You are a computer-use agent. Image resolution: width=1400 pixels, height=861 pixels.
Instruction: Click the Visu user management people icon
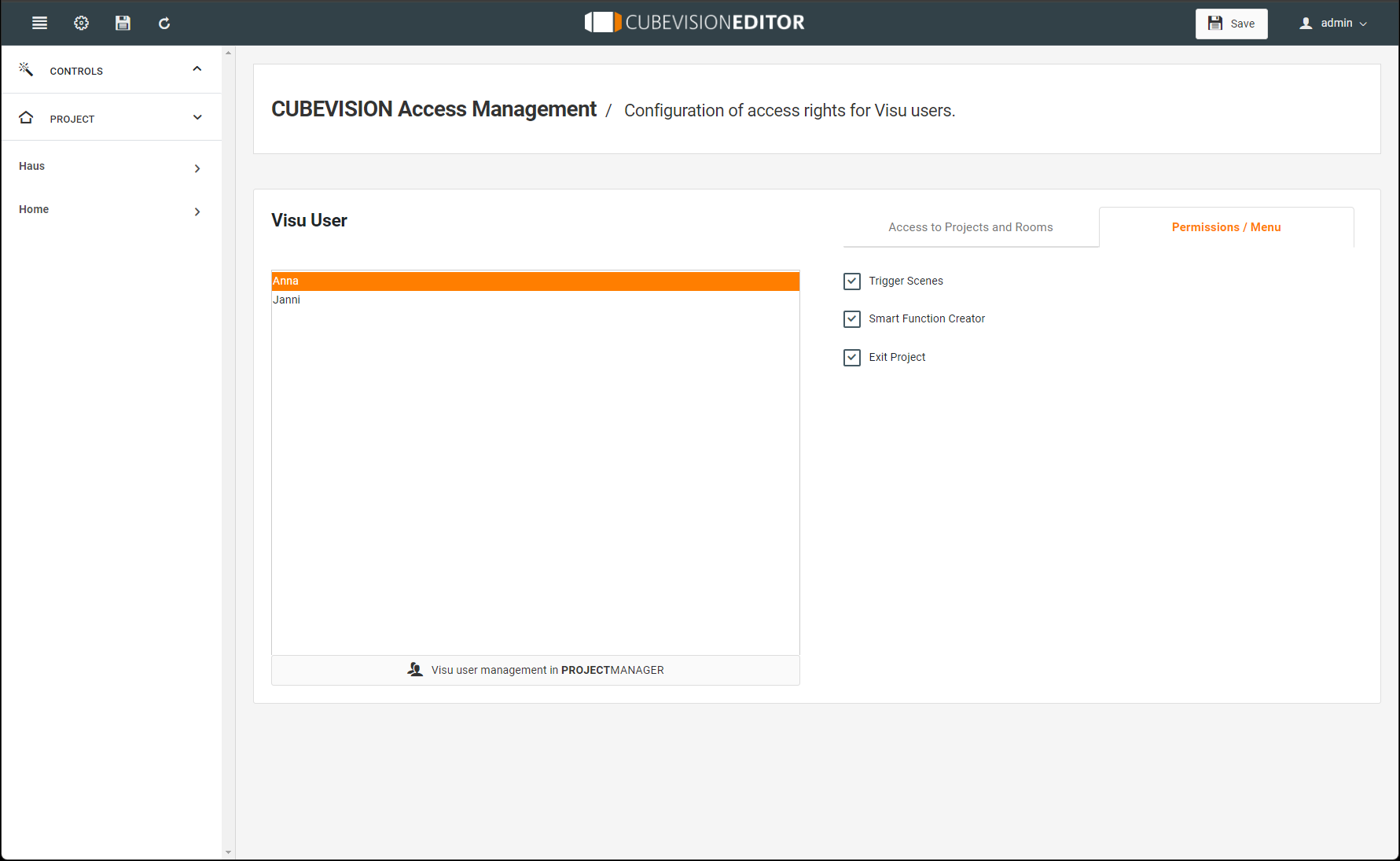(415, 670)
